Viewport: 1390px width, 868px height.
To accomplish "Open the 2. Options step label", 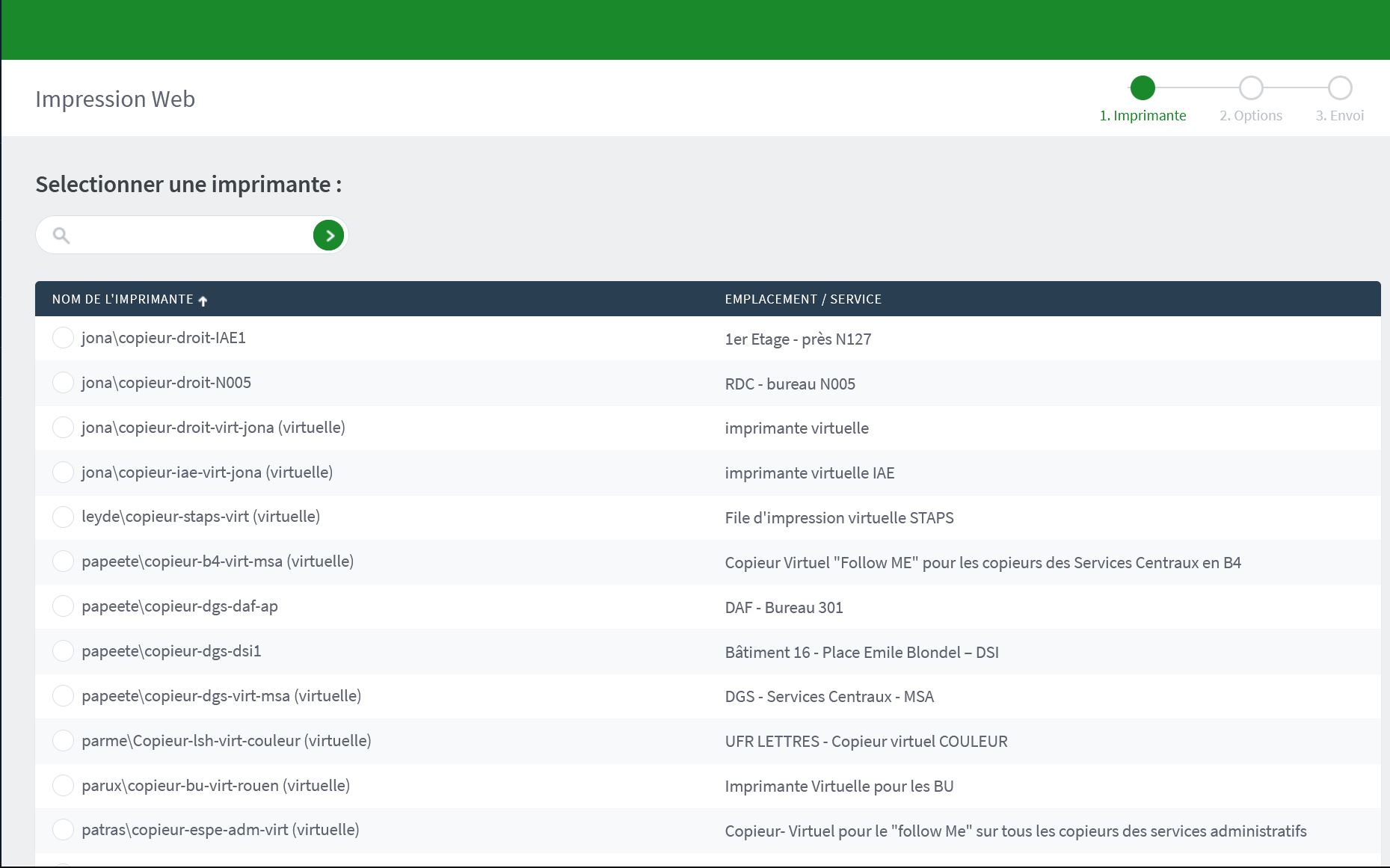I will [1250, 116].
